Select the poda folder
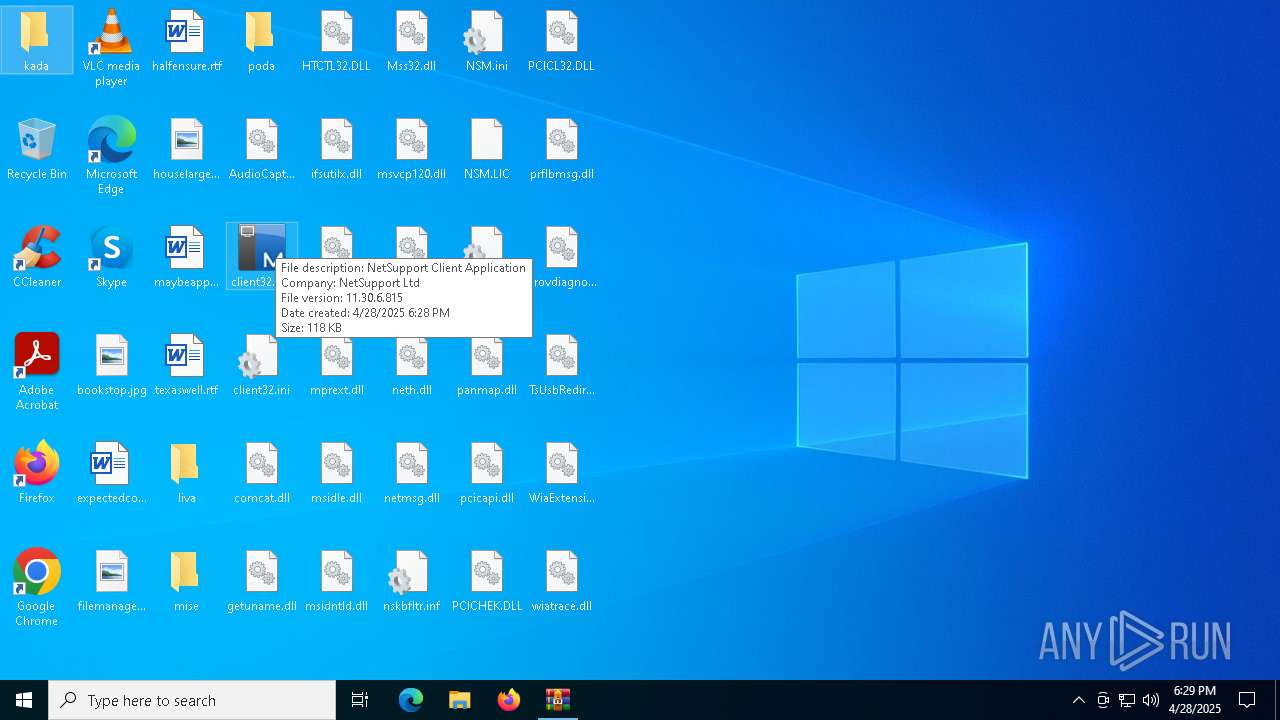The image size is (1280, 720). coord(261,40)
